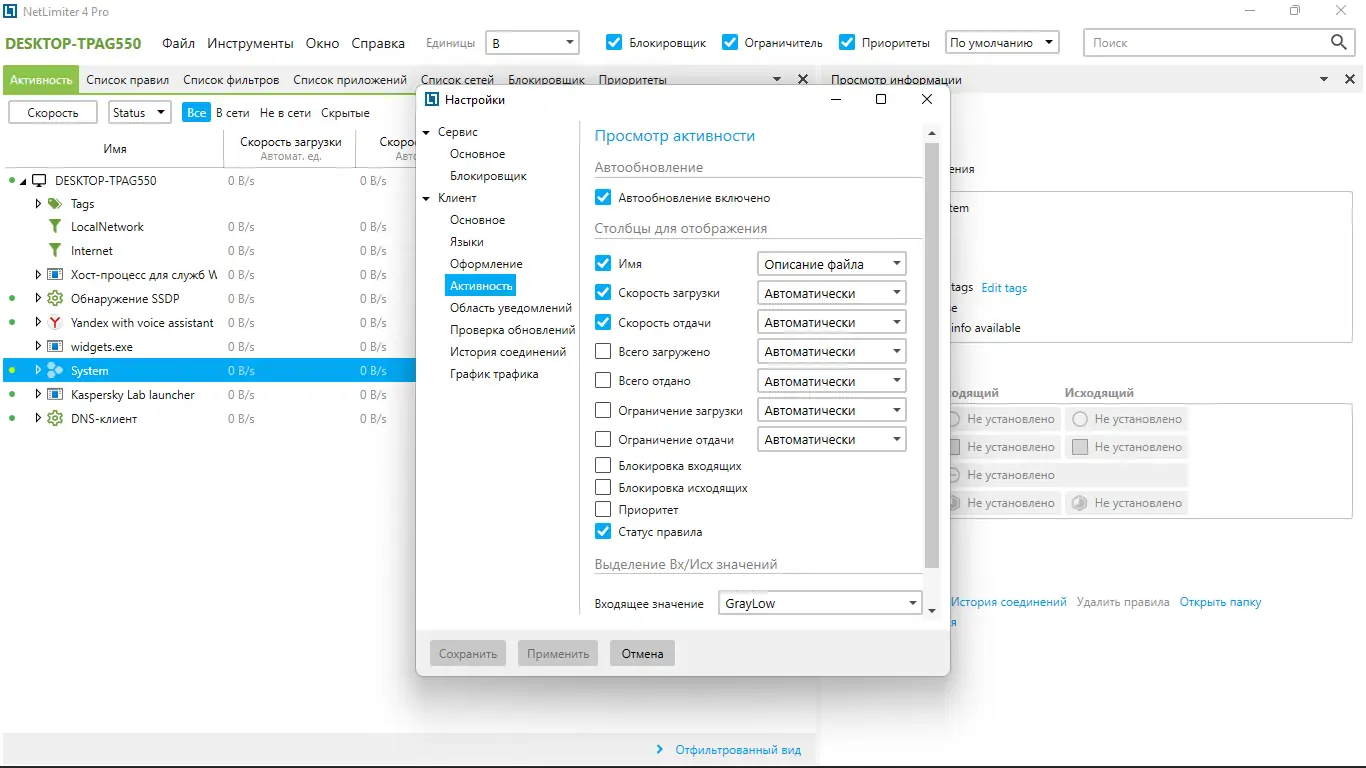Click the Kaspersky Lab launcher icon
The image size is (1366, 768).
pos(55,395)
